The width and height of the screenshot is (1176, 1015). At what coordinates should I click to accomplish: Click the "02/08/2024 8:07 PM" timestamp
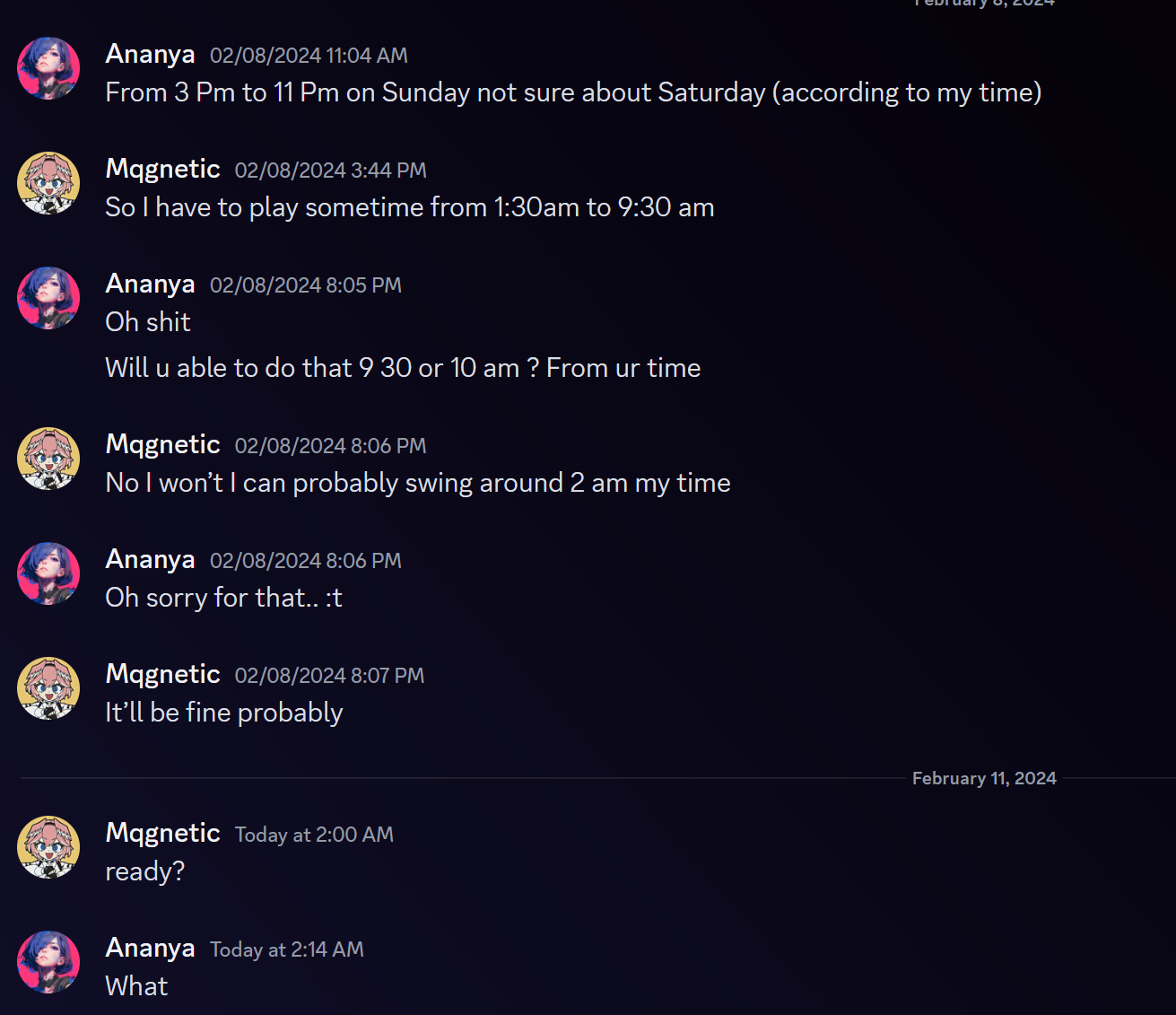[329, 676]
